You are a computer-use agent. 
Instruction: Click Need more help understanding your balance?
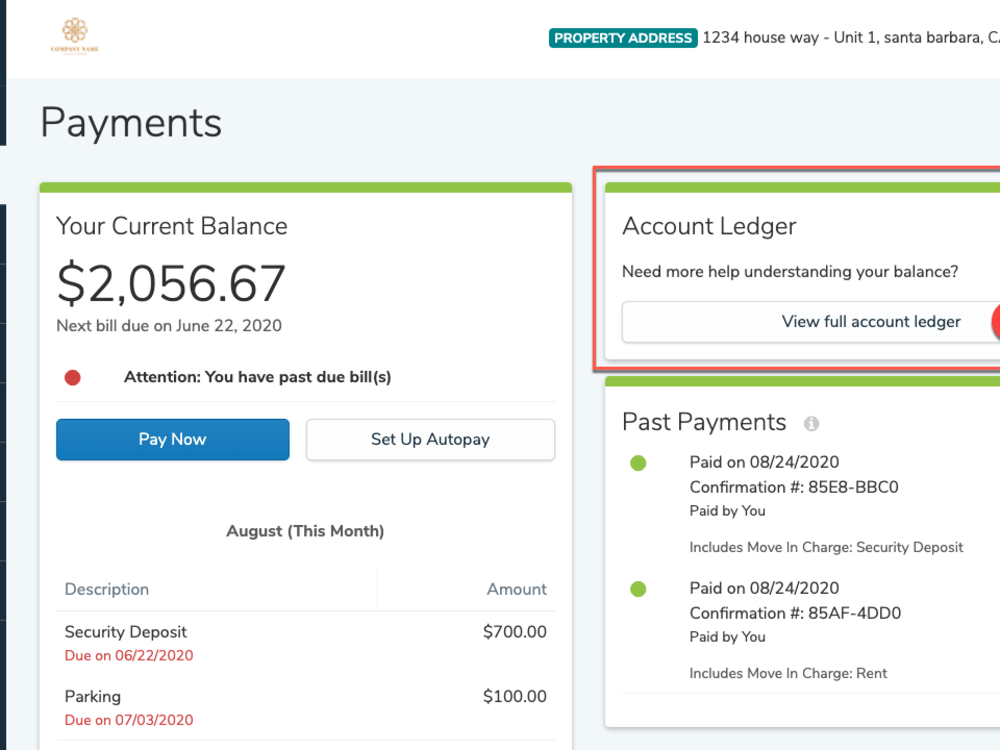pyautogui.click(x=790, y=272)
